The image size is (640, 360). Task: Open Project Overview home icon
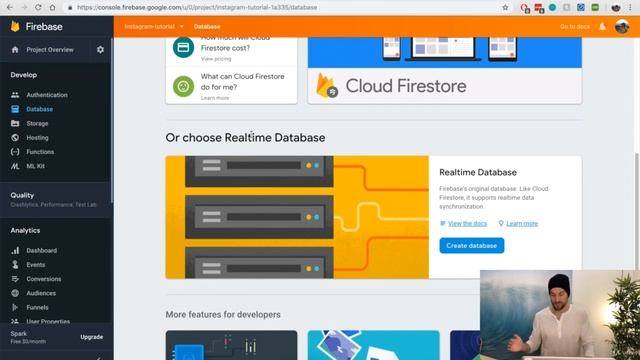(15, 50)
